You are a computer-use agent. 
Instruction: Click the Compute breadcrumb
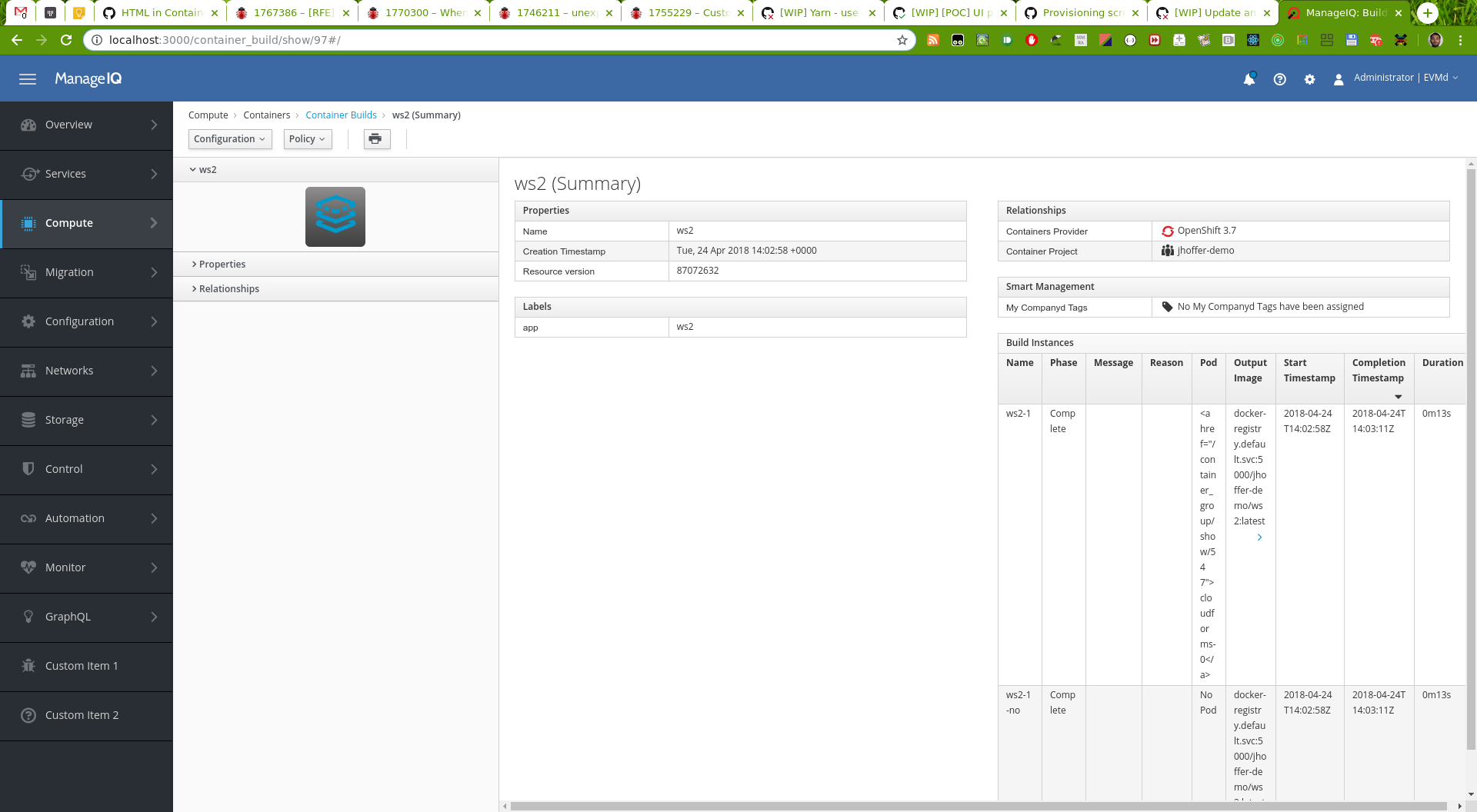[x=208, y=115]
